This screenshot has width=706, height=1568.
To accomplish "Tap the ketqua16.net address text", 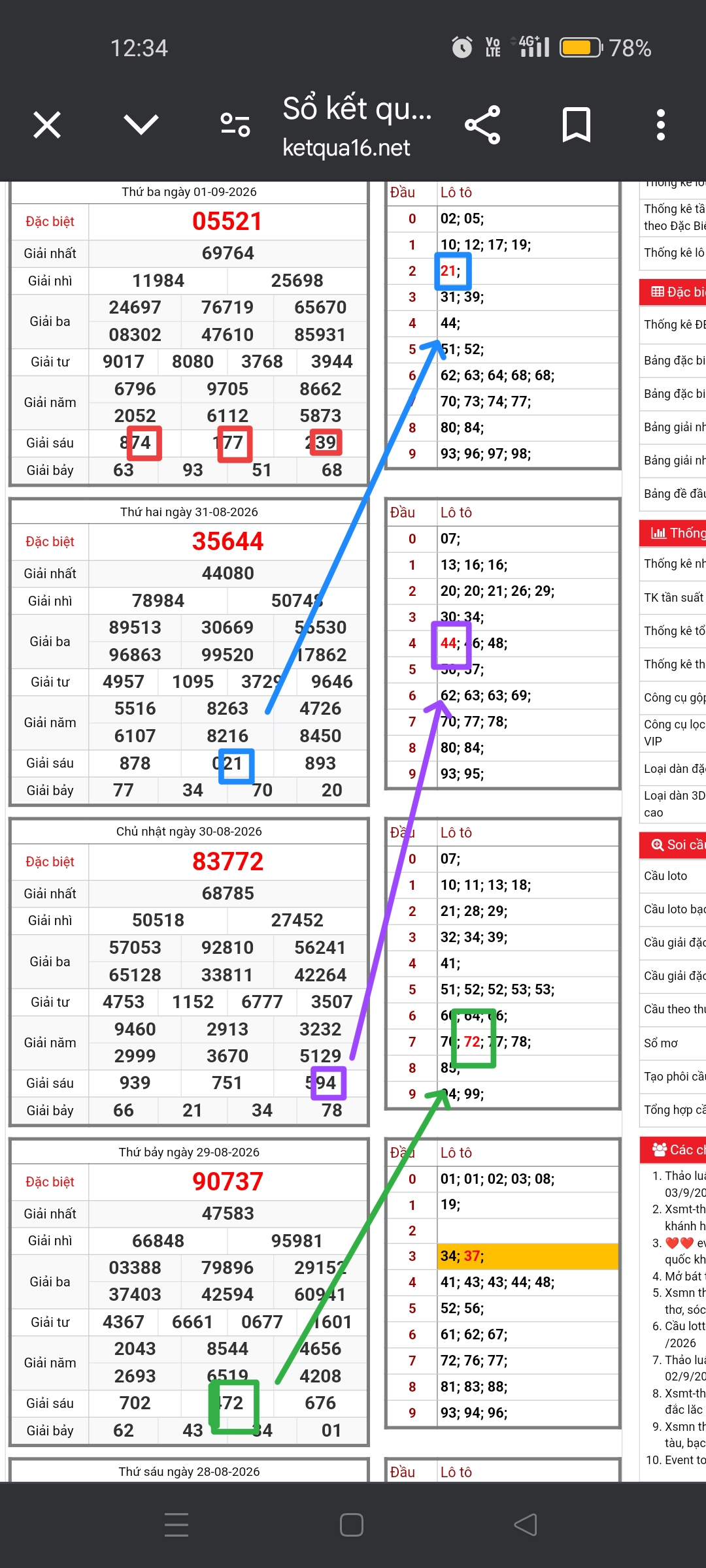I will (x=346, y=148).
